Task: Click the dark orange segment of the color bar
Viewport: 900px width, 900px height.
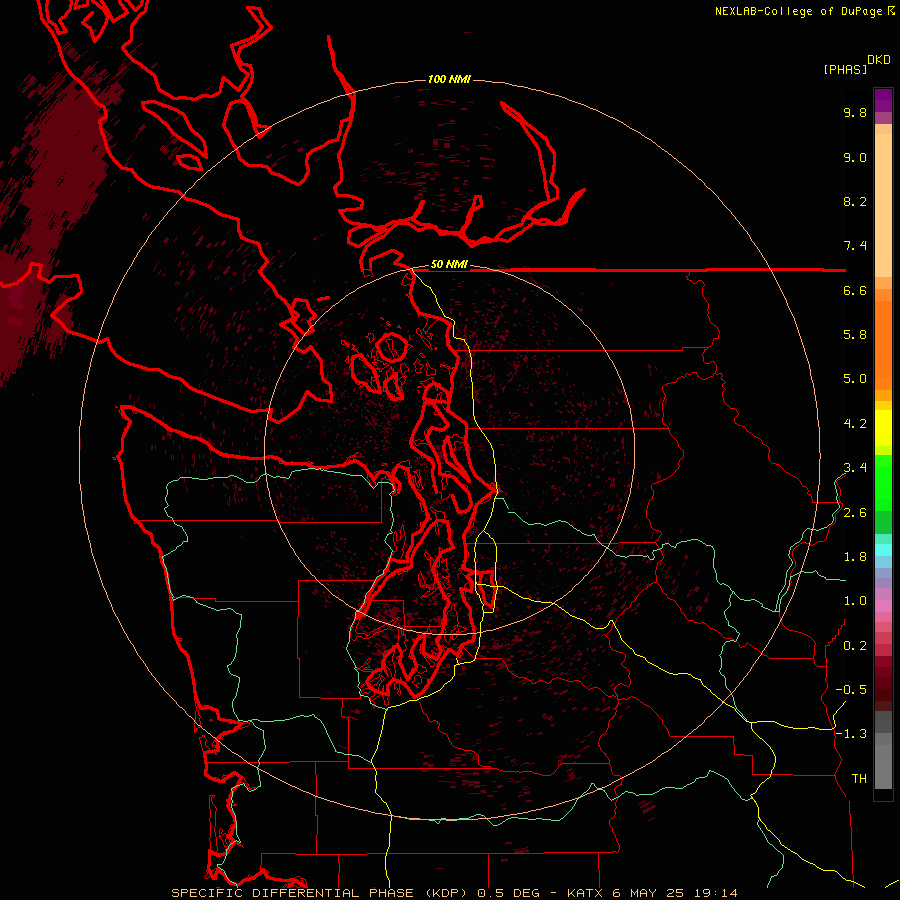Action: (883, 345)
